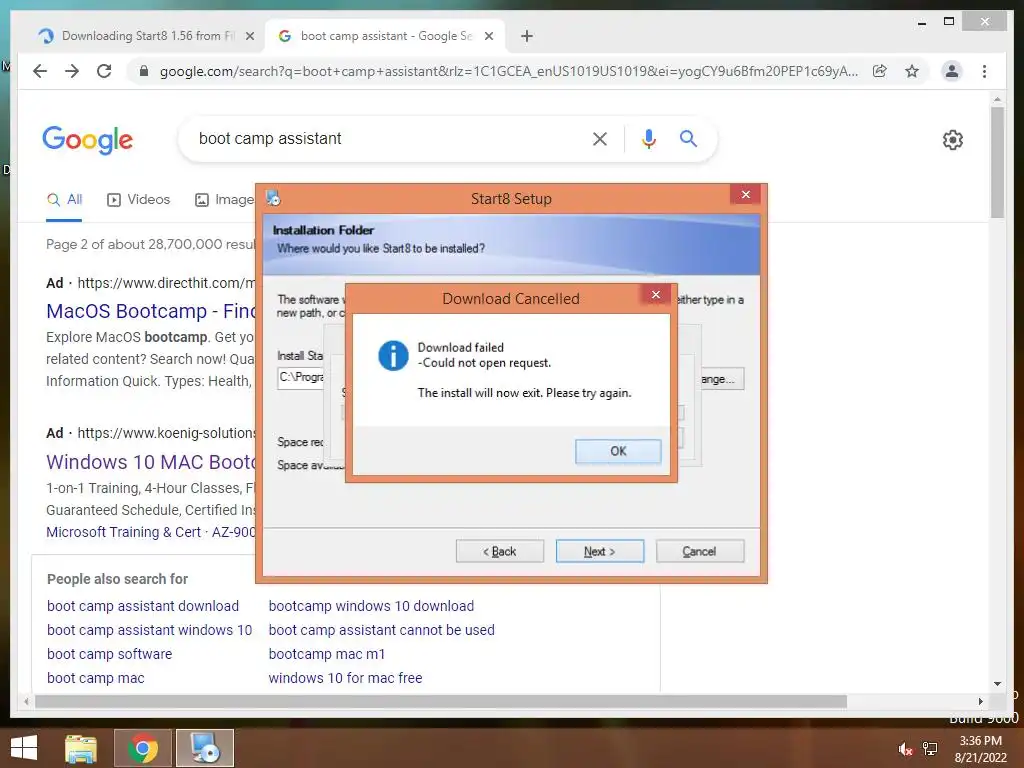Click OK in Download Cancelled dialog

point(618,451)
